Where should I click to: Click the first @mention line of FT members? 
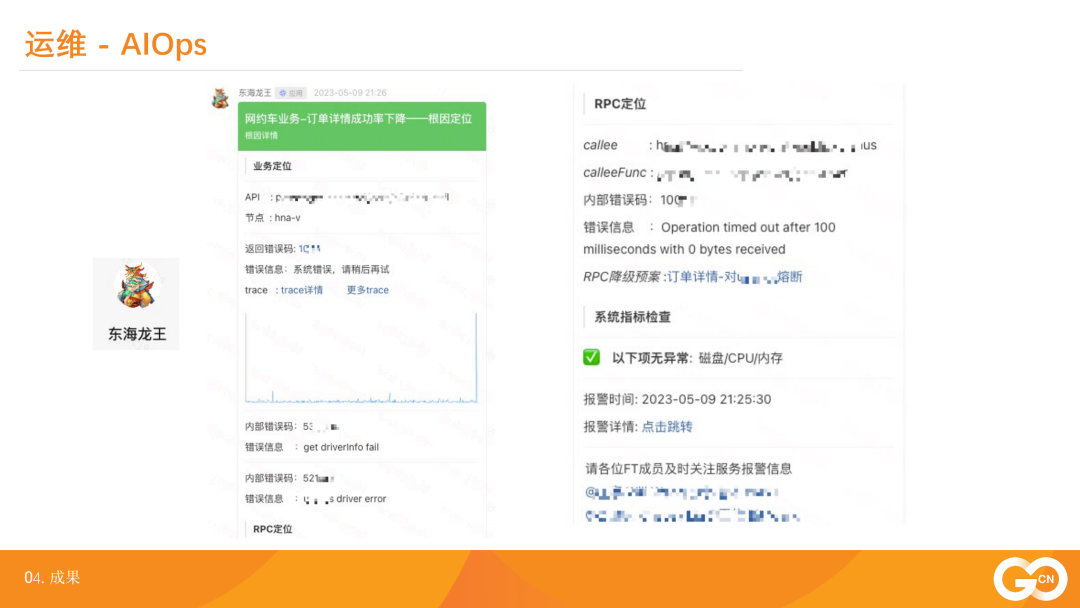pyautogui.click(x=681, y=492)
